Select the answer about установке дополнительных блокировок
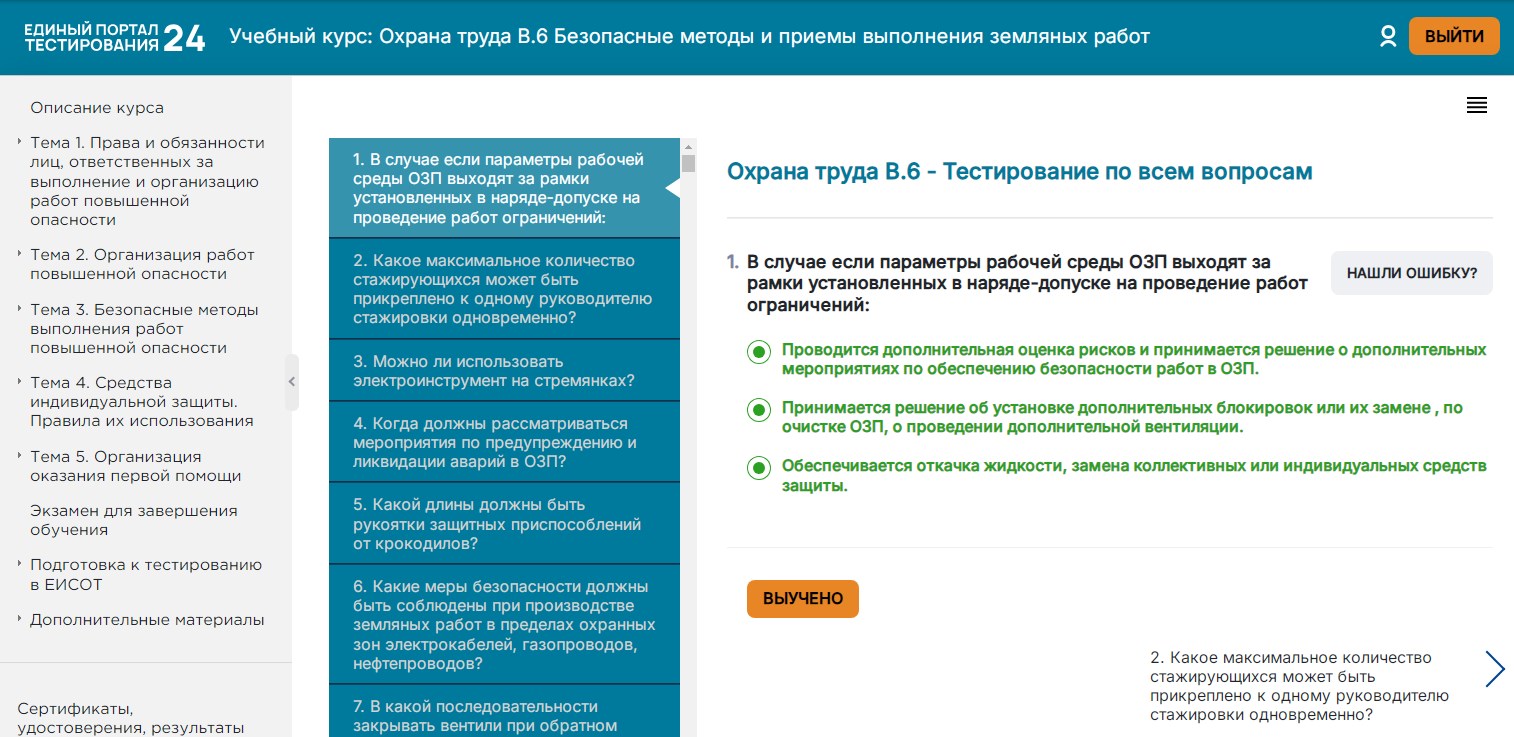 758,410
